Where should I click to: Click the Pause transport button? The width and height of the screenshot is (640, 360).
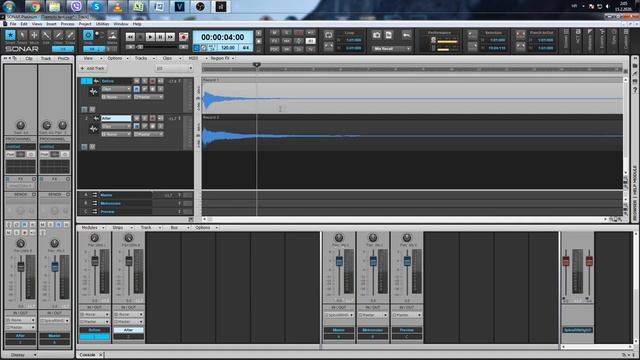coord(160,37)
